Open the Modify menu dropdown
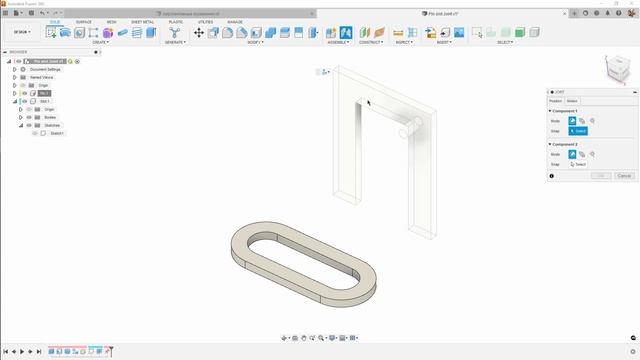The height and width of the screenshot is (360, 640). (x=256, y=42)
